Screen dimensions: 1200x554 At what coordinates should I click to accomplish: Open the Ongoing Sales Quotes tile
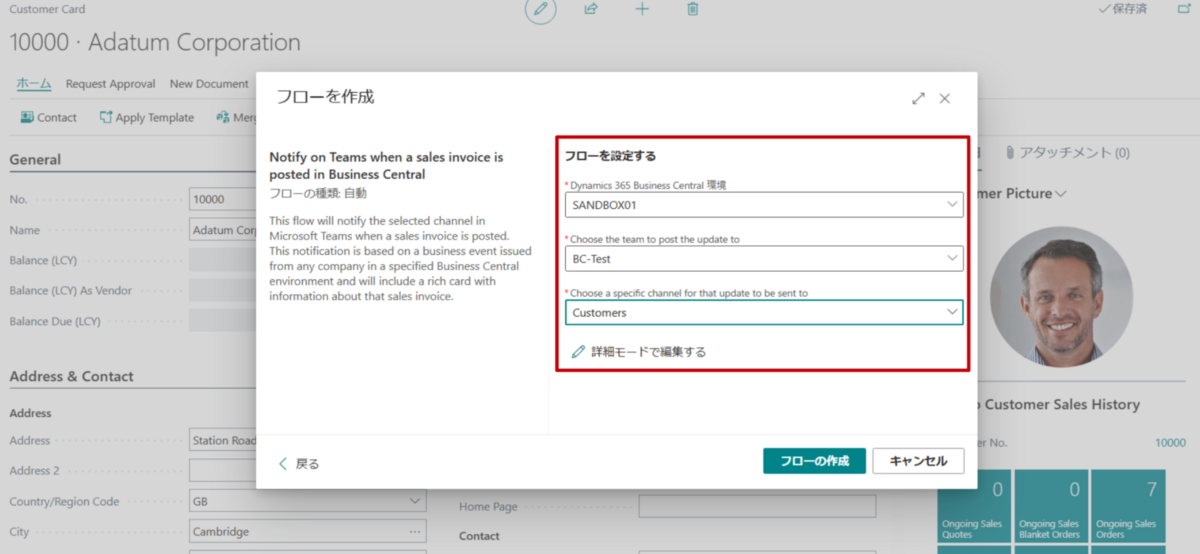[x=975, y=508]
